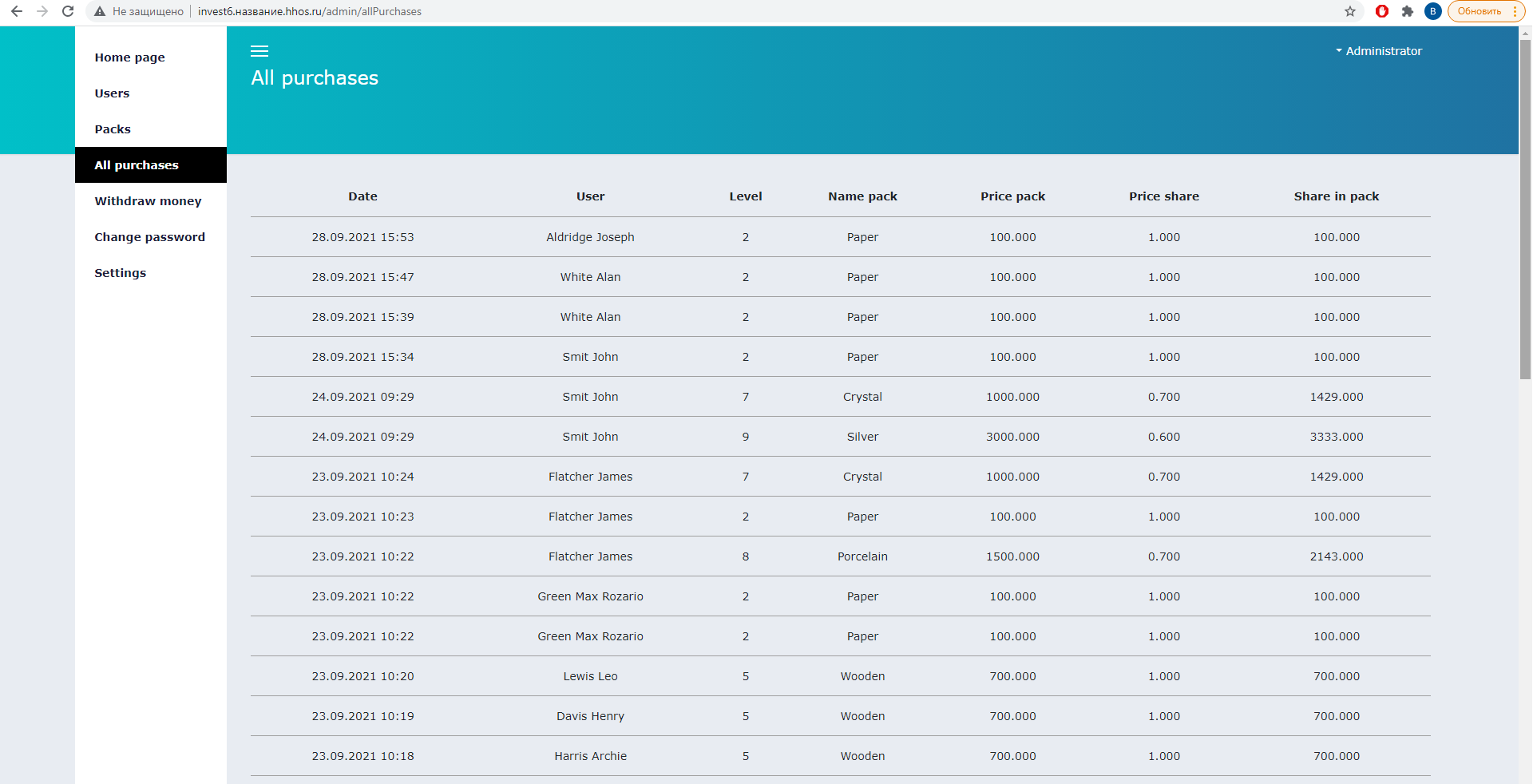The width and height of the screenshot is (1533, 784).
Task: Click the Silver pack name cell
Action: pos(862,437)
